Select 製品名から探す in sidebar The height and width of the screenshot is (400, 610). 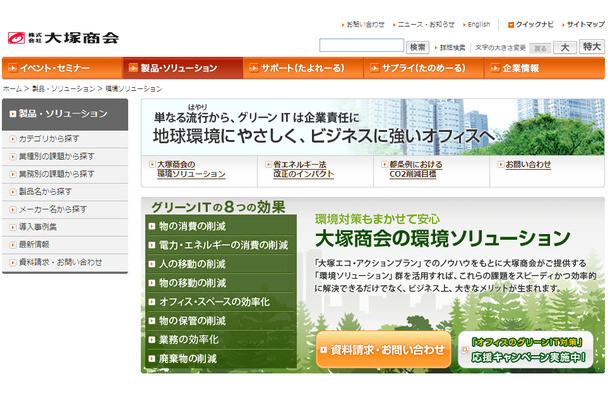coord(65,192)
